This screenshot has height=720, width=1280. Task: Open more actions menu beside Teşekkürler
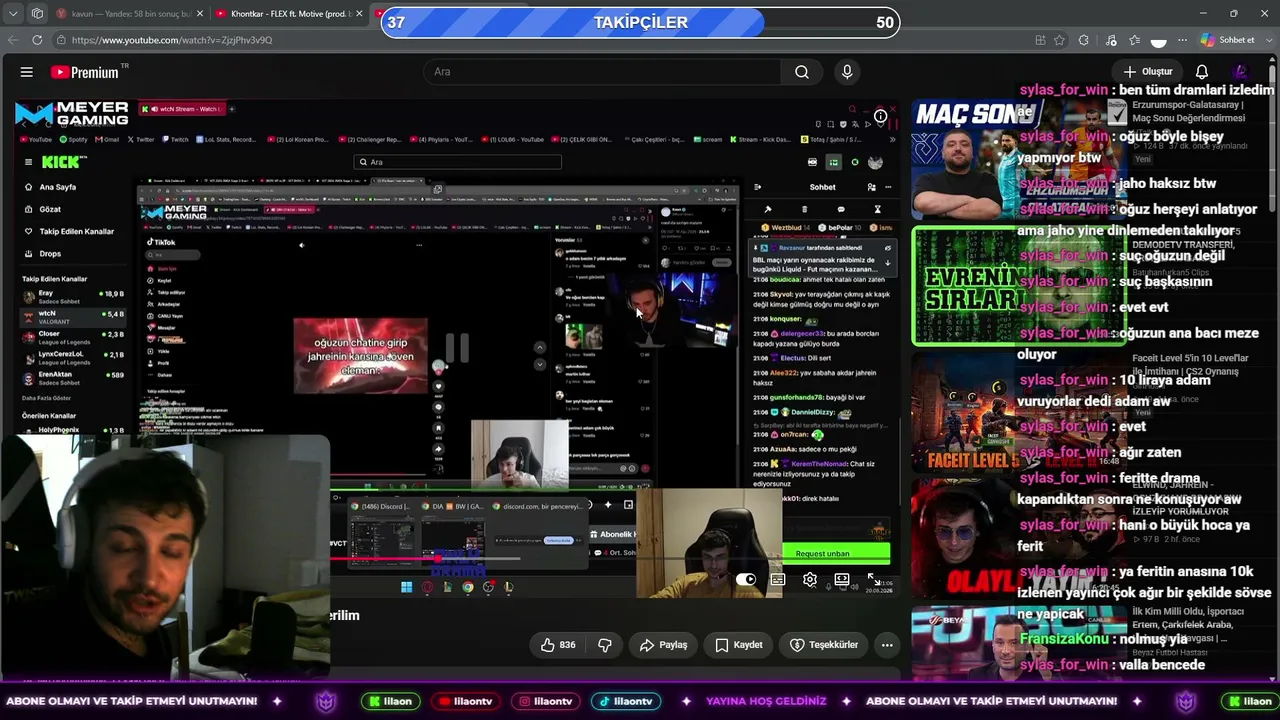click(887, 645)
